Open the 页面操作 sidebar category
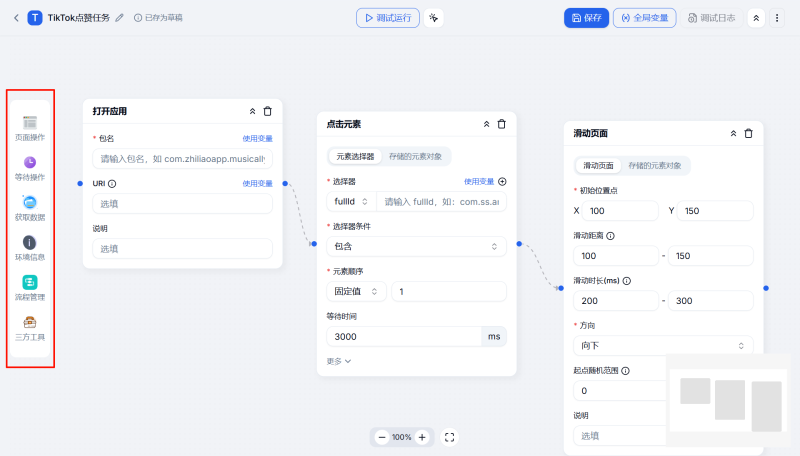The width and height of the screenshot is (800, 456). point(30,127)
